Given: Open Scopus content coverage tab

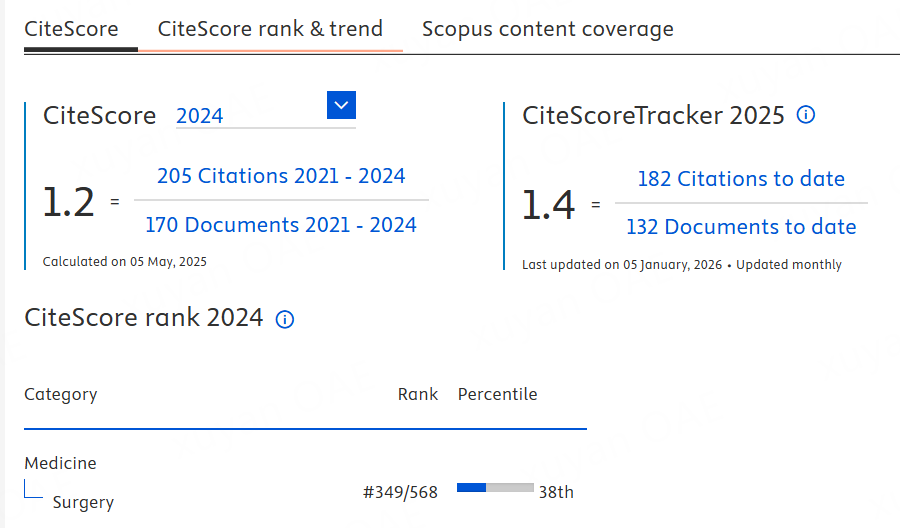Looking at the screenshot, I should pyautogui.click(x=547, y=29).
